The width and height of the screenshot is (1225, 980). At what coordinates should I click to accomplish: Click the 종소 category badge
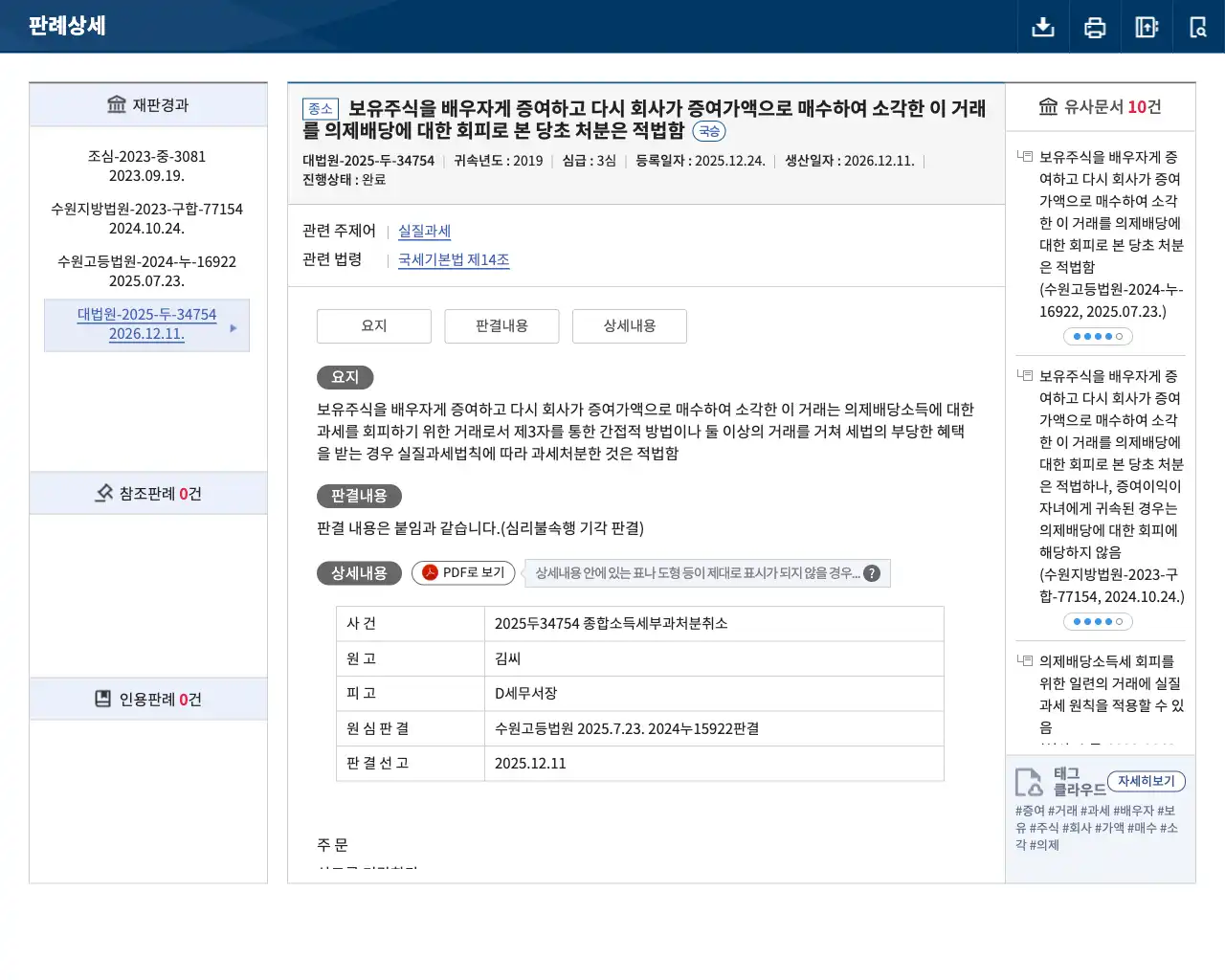point(321,109)
